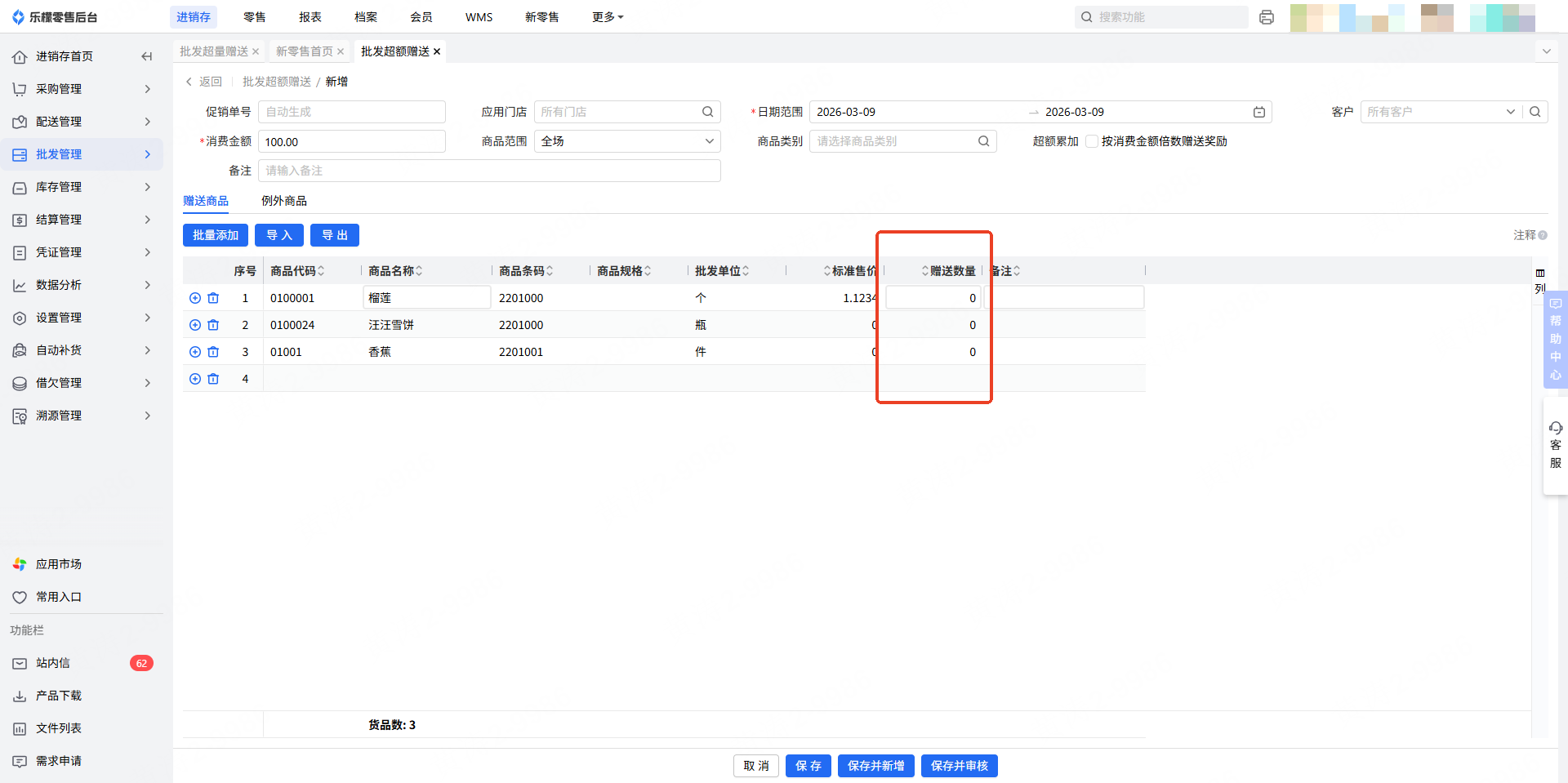Click the 应用市场 colorful icon
1568x783 pixels.
[x=20, y=564]
